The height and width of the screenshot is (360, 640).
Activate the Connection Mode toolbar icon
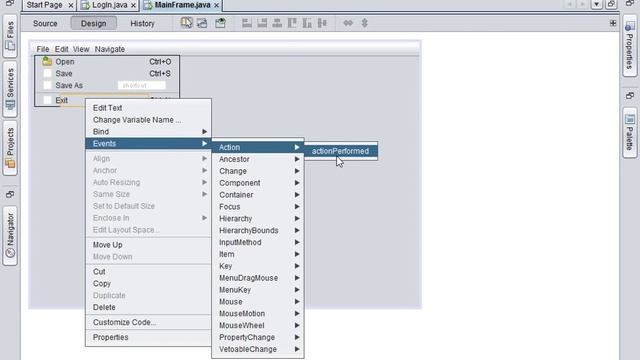tap(202, 23)
